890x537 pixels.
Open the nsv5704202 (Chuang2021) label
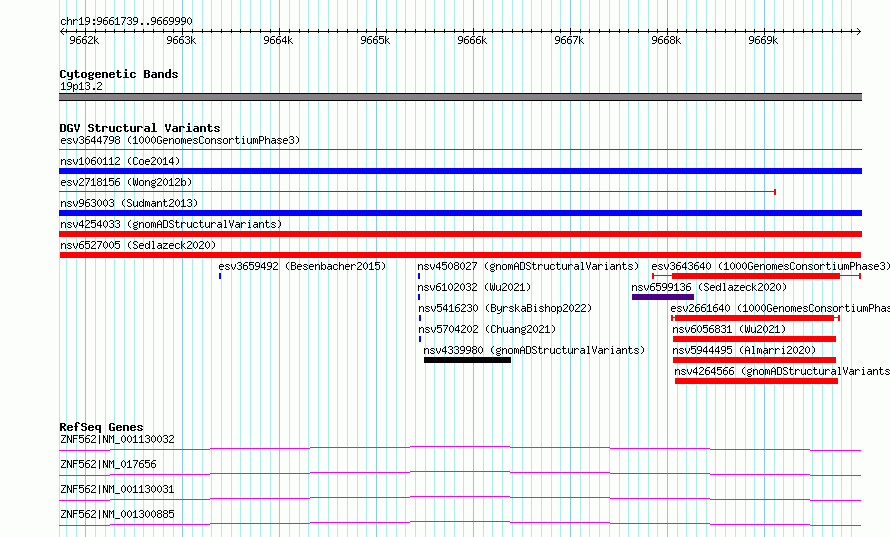(487, 329)
